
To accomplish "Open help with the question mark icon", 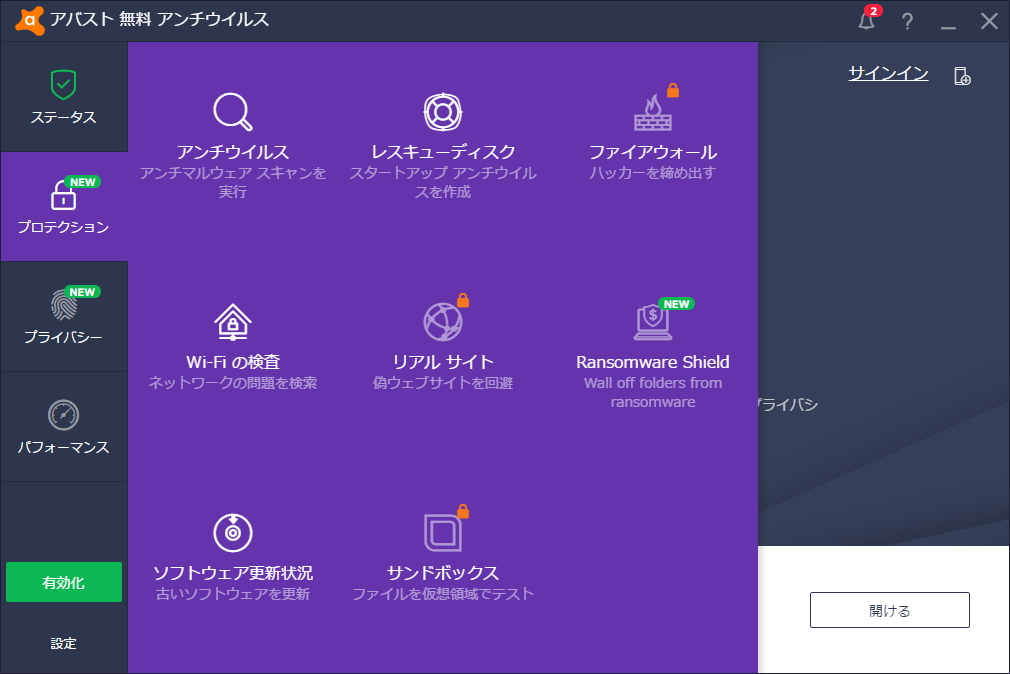I will [906, 20].
